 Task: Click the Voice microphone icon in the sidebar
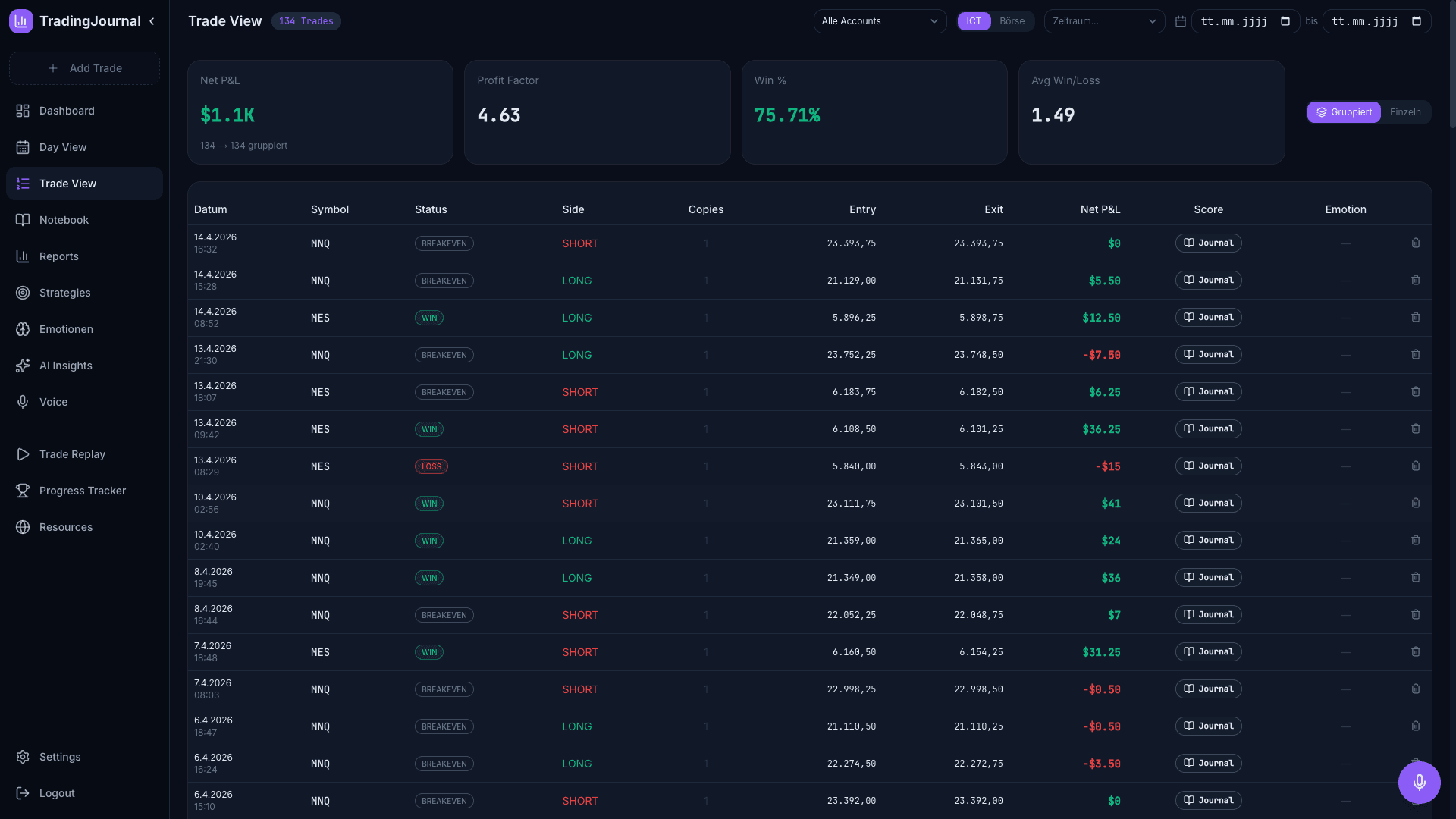coord(23,402)
